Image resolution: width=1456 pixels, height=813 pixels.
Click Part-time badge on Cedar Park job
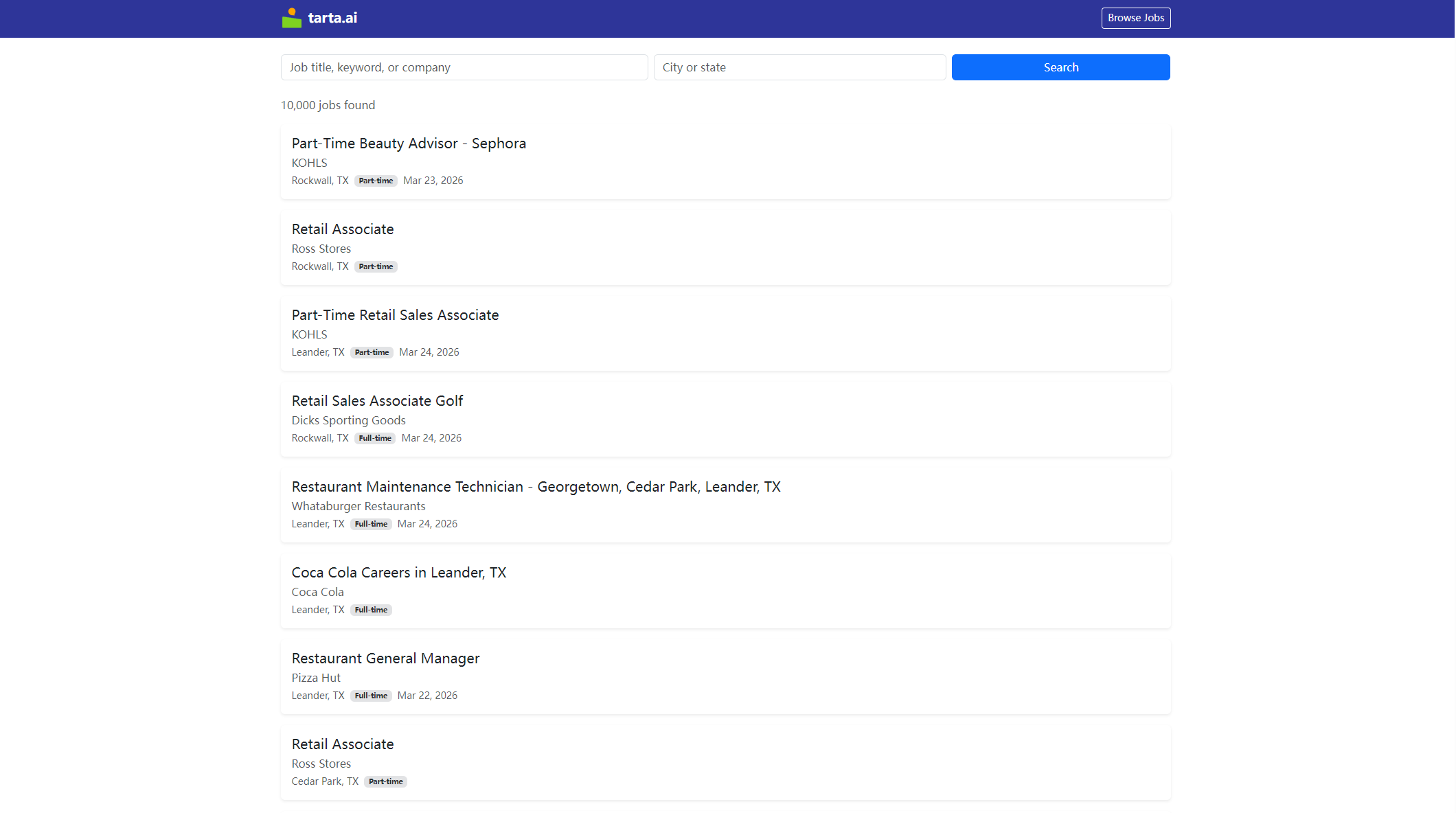tap(385, 782)
